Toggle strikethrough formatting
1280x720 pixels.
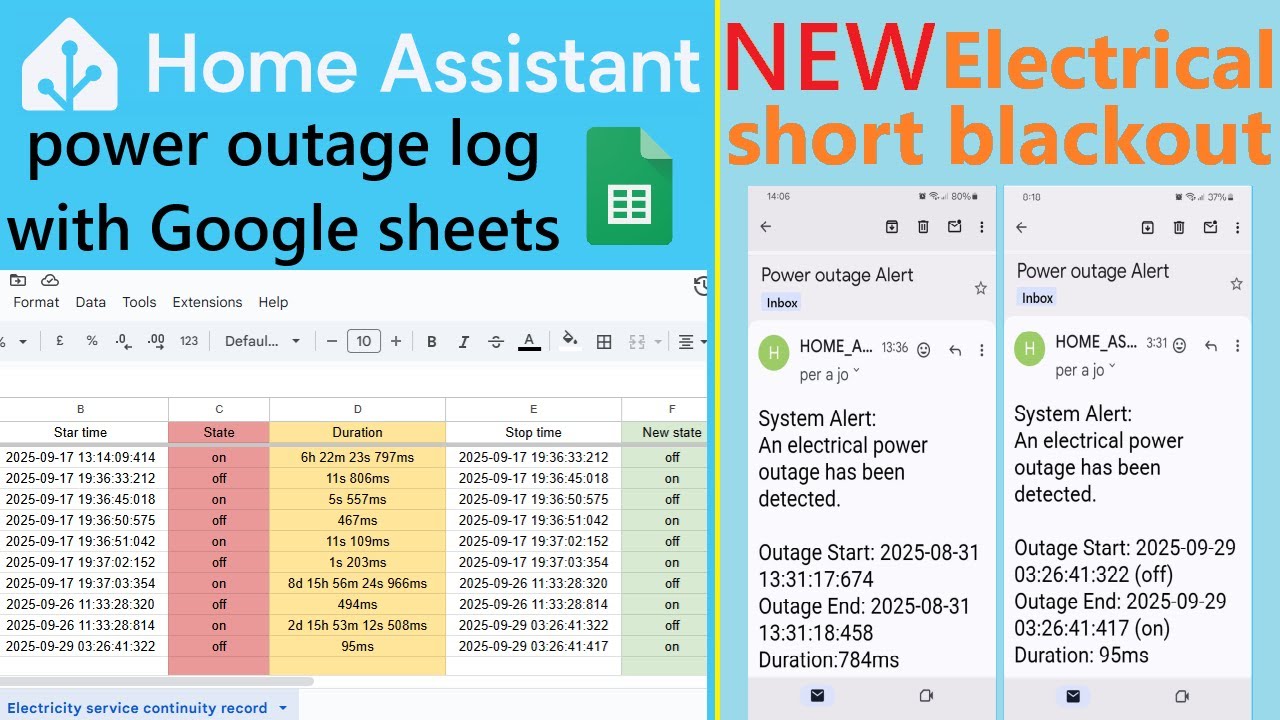496,342
